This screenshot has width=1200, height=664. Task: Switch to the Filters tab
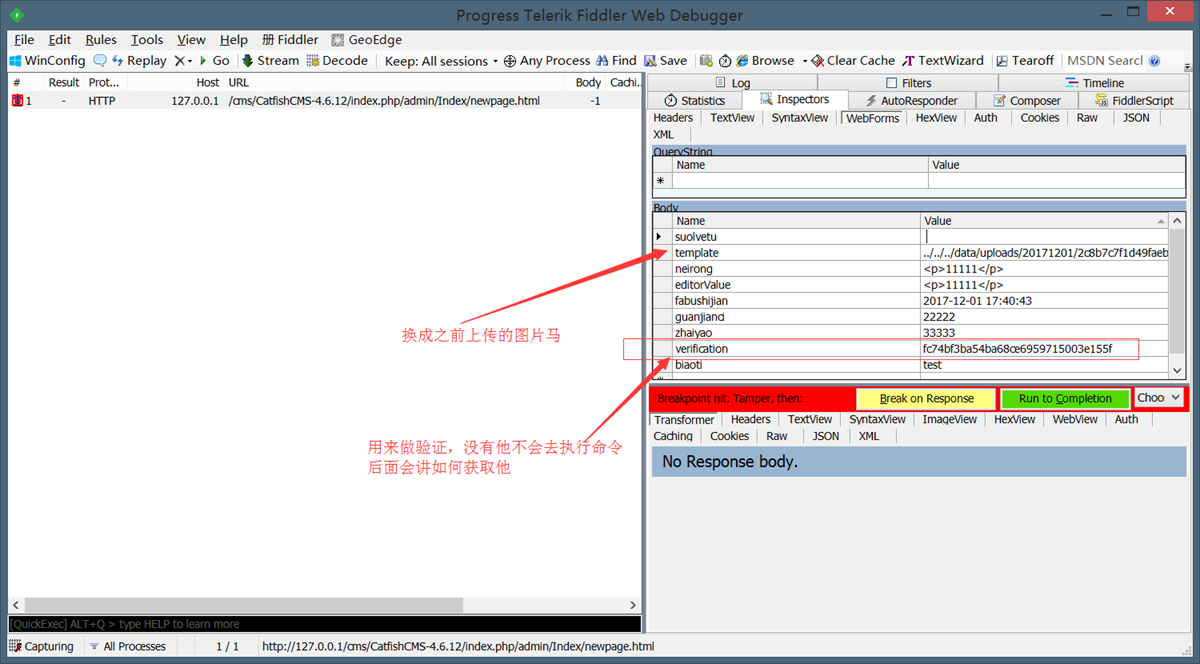pyautogui.click(x=908, y=83)
